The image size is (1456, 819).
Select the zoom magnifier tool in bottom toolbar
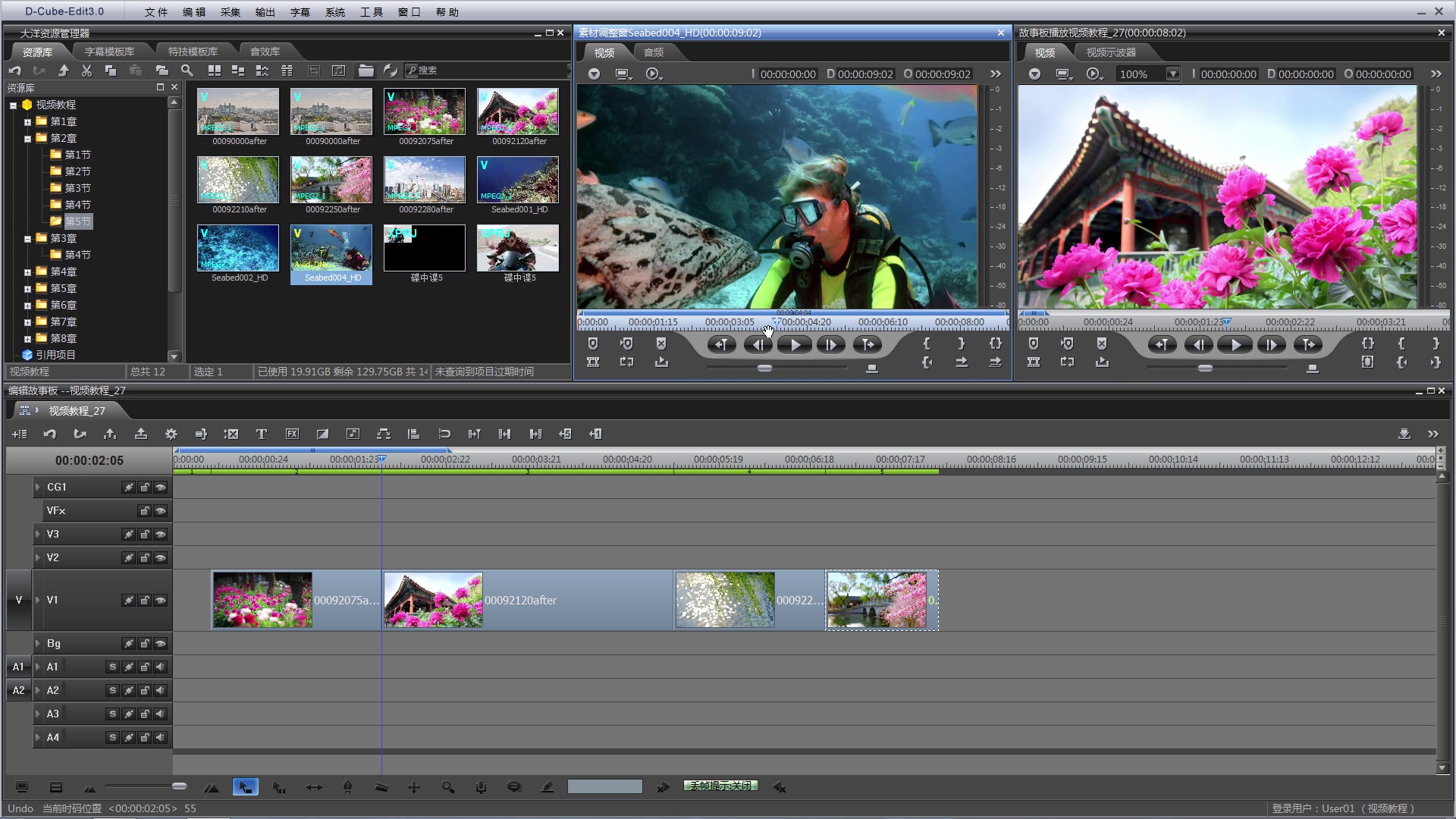coord(448,787)
